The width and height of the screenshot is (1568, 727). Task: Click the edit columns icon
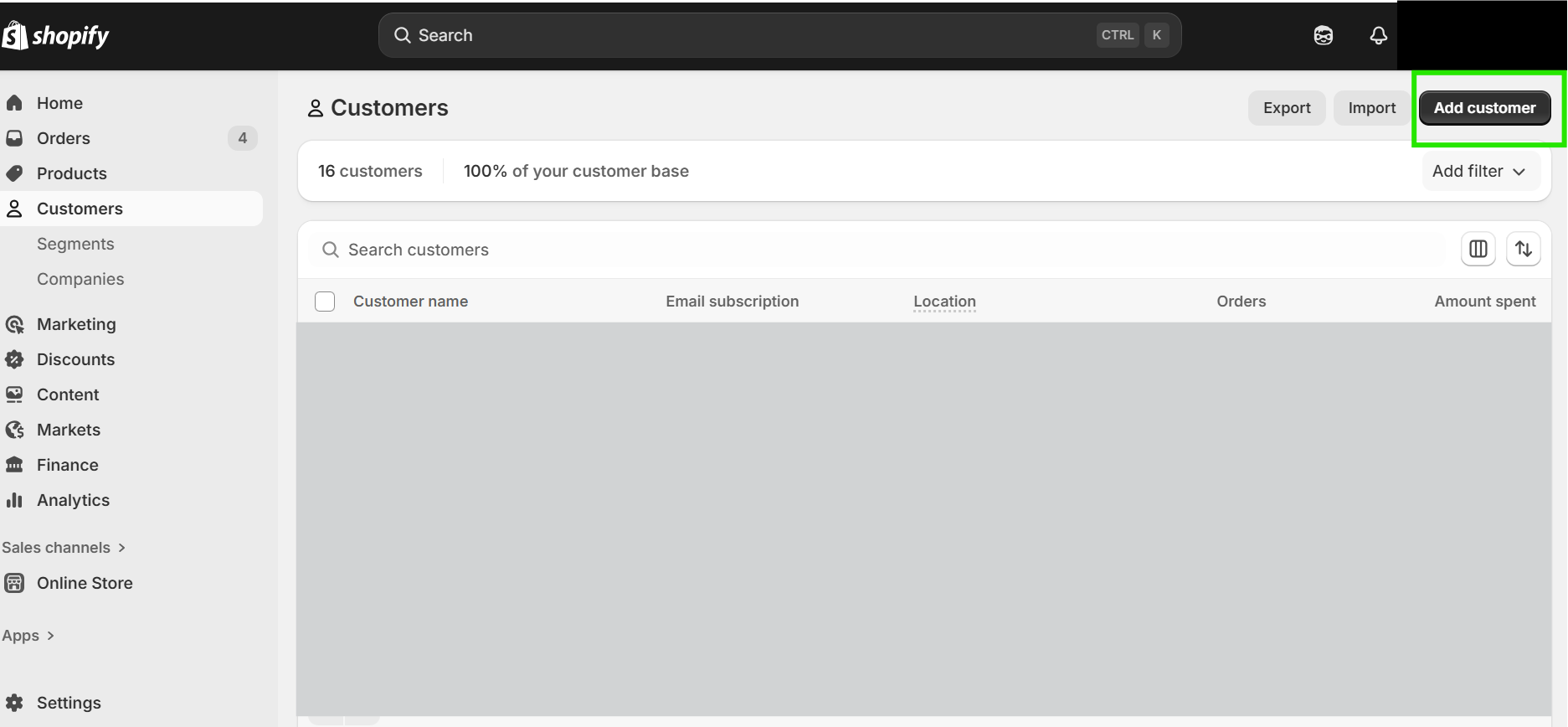[1478, 250]
